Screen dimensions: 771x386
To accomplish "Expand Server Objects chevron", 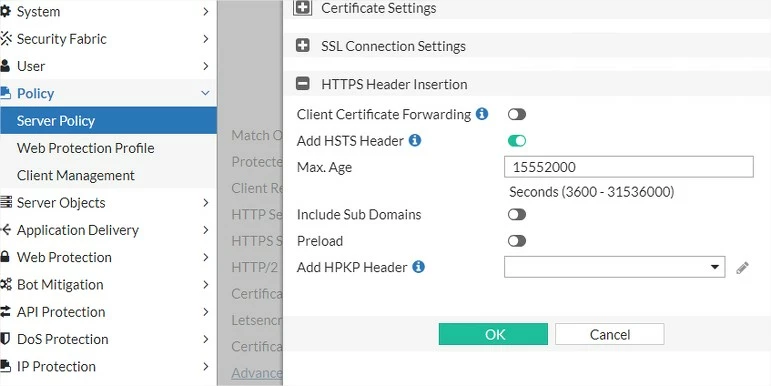I will pos(206,203).
